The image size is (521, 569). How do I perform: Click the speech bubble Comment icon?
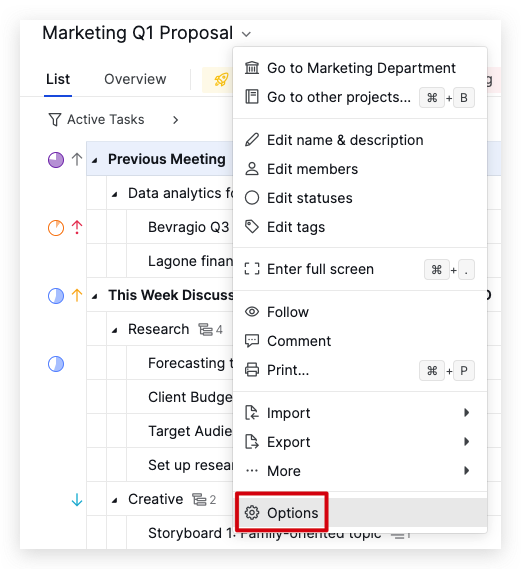[x=252, y=341]
